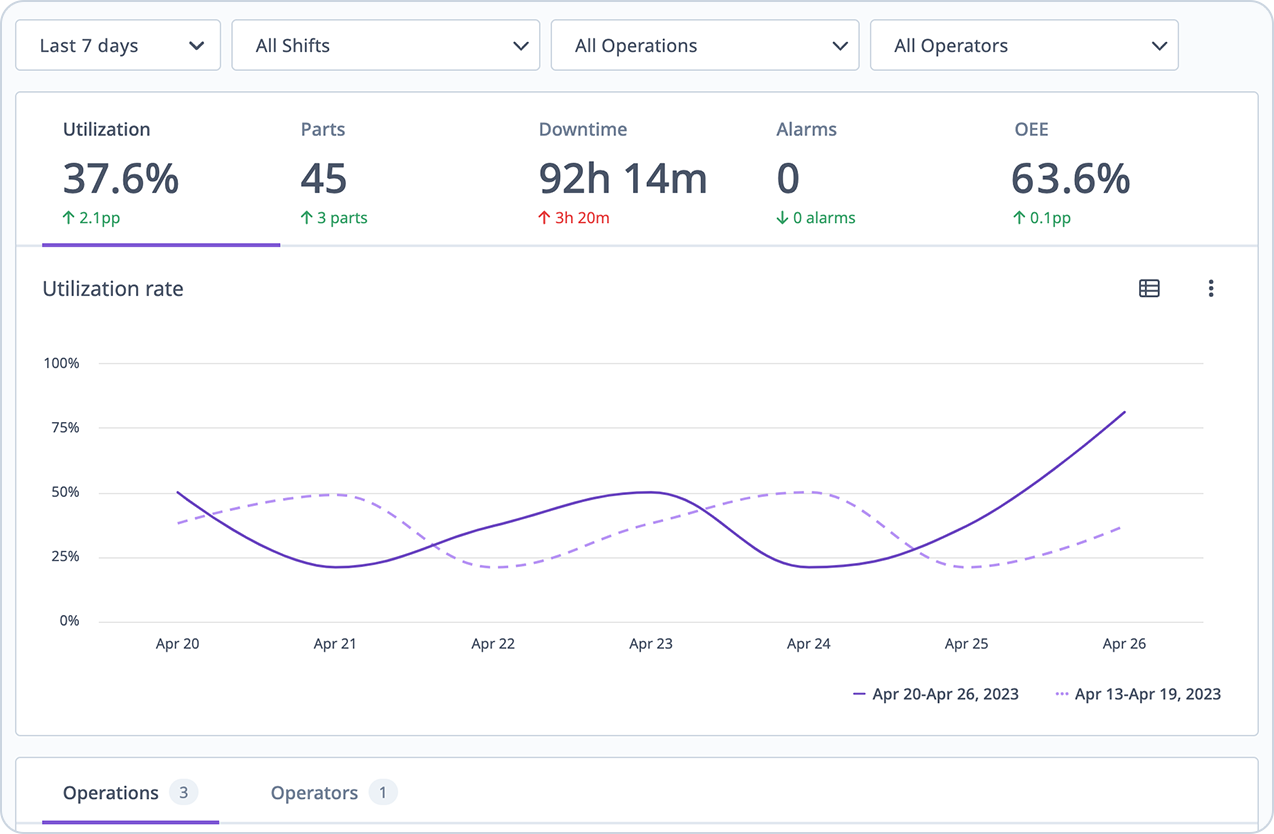Select the Operations tab
The image size is (1274, 834).
click(130, 793)
